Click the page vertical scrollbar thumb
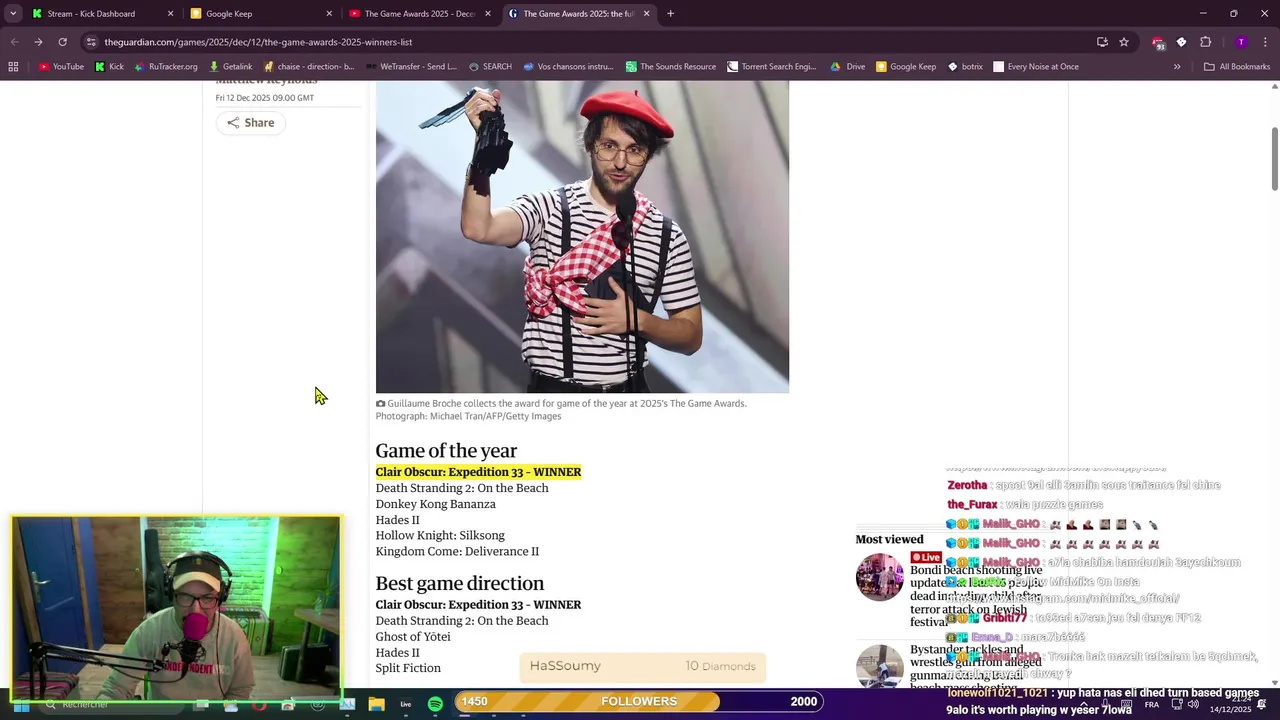 (1274, 158)
